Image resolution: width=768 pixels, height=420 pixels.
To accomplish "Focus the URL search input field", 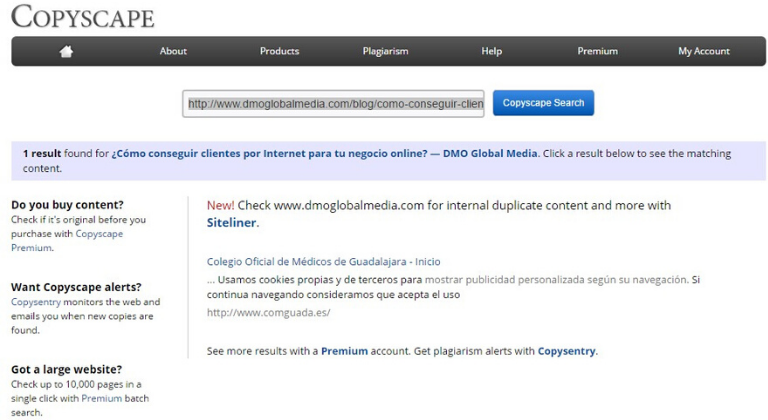I will click(333, 103).
